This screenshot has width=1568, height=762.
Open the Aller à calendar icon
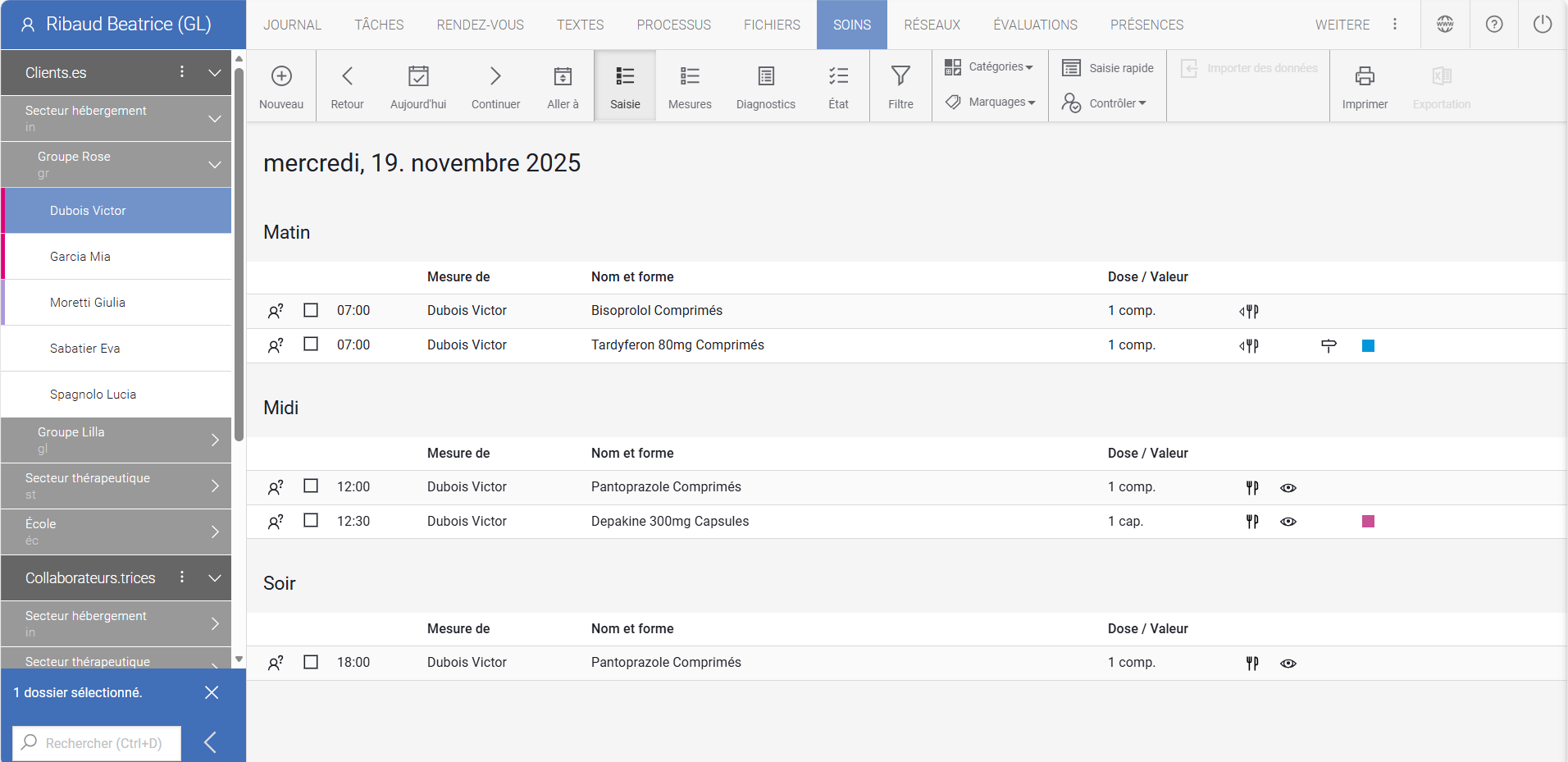click(x=563, y=76)
